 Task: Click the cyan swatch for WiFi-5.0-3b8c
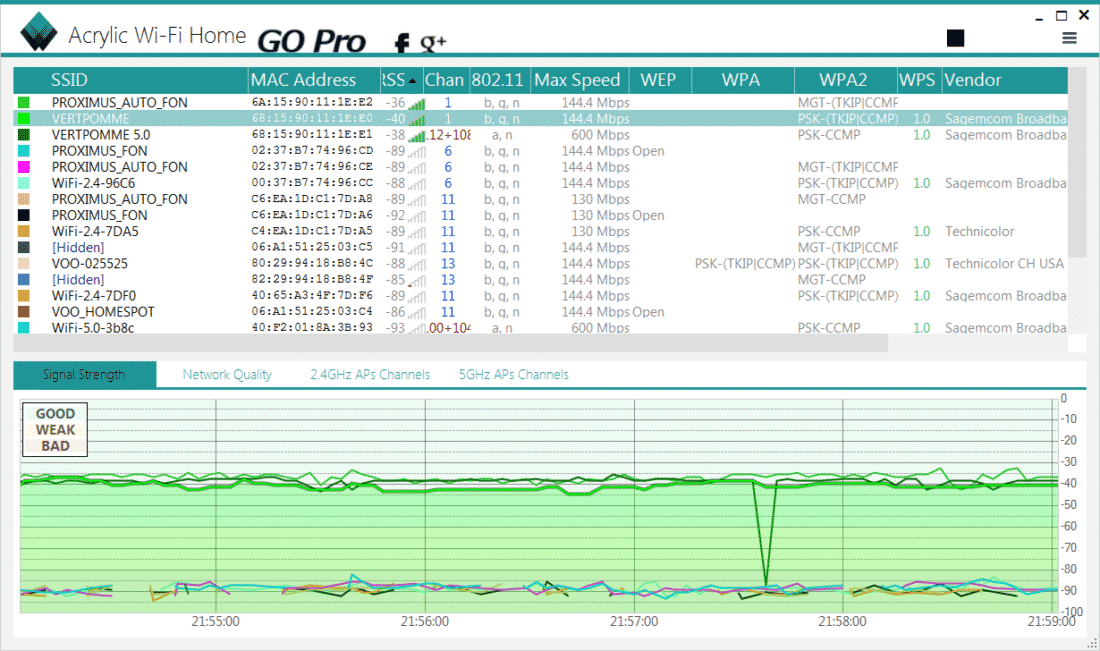(x=24, y=328)
